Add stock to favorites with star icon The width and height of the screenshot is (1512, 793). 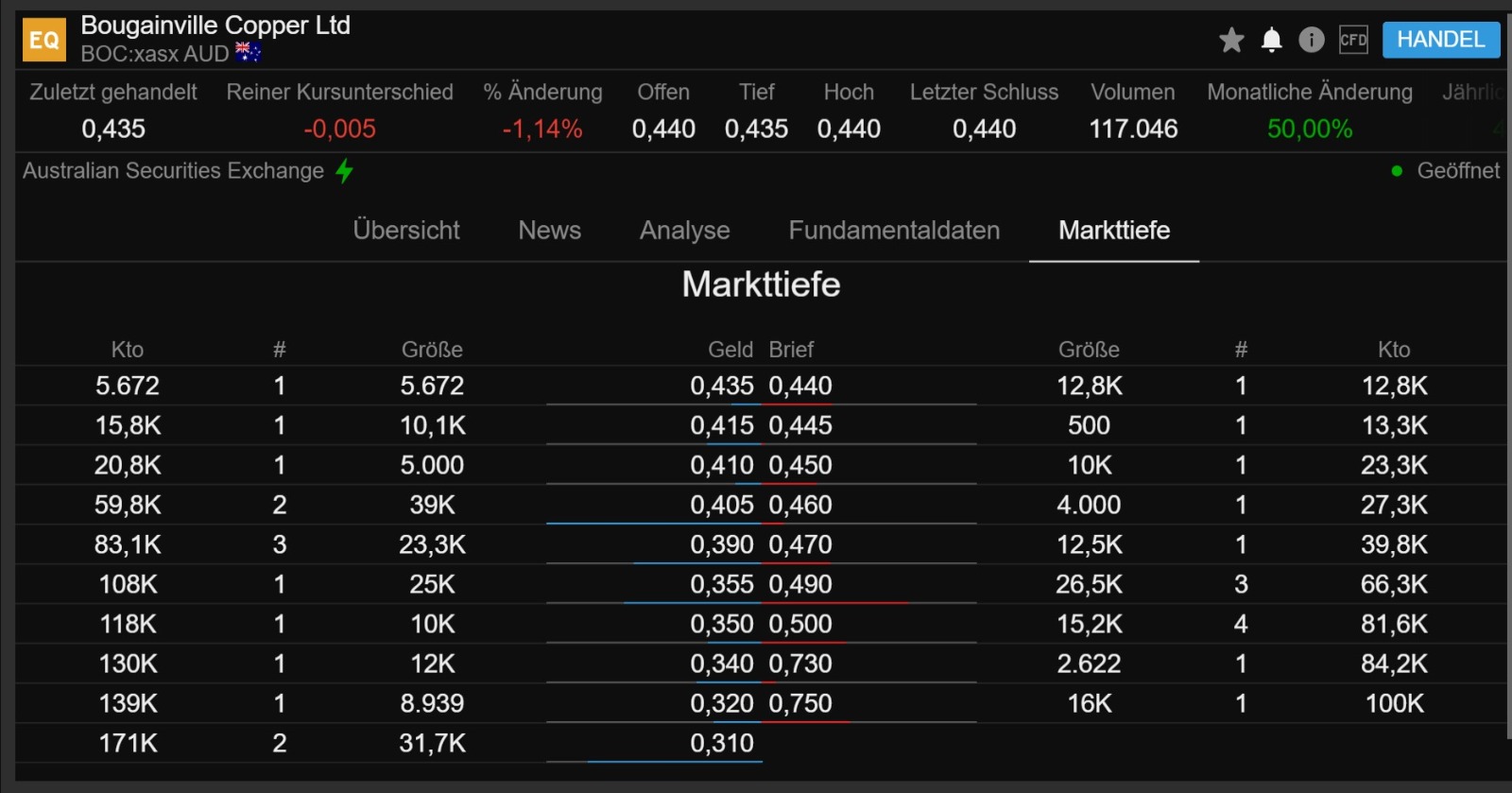point(1231,40)
